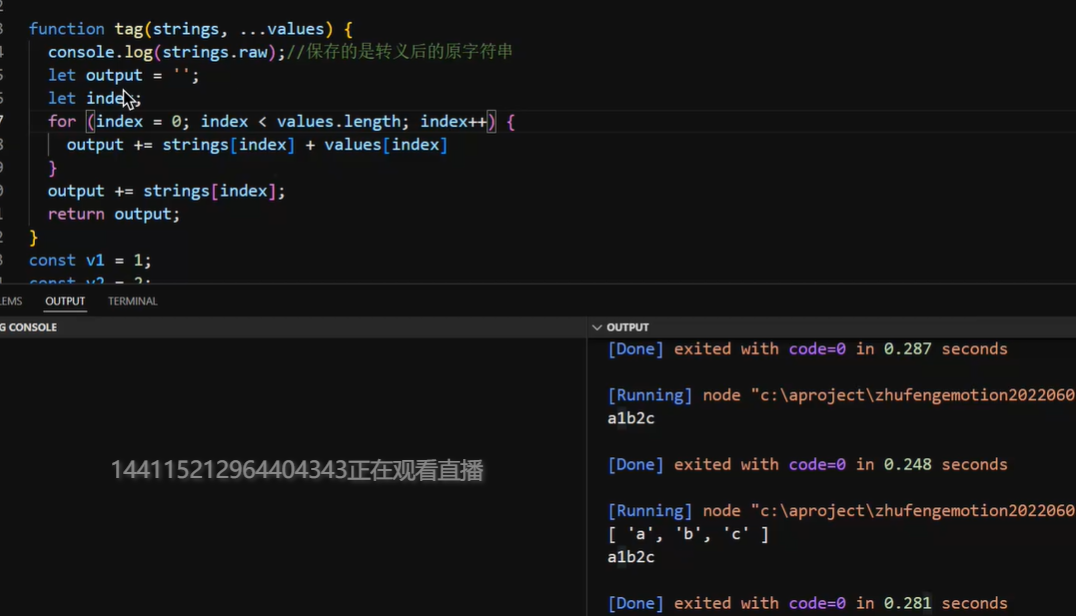
Task: Click the 'return output;' statement
Action: 113,214
